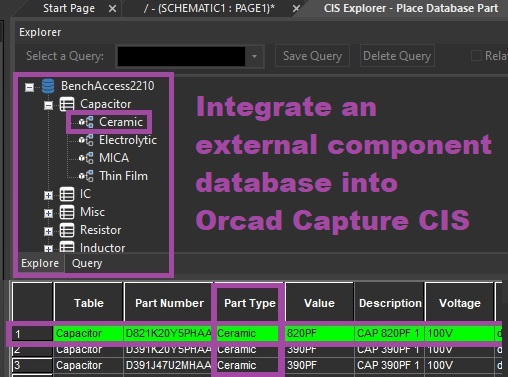Collapse the BenchAccess2210 database node
The width and height of the screenshot is (508, 377).
click(x=29, y=87)
